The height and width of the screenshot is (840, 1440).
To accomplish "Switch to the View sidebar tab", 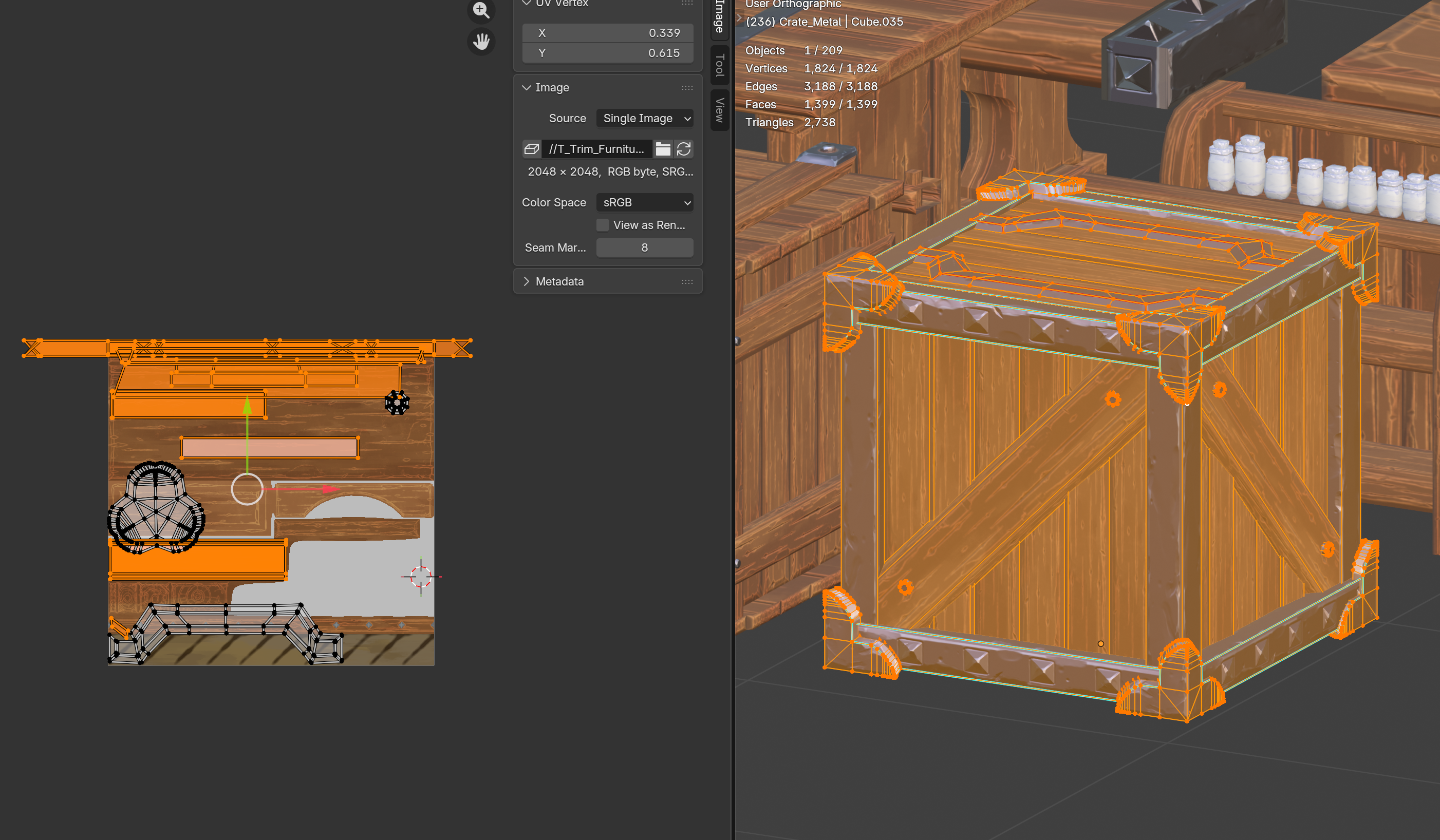I will (719, 110).
